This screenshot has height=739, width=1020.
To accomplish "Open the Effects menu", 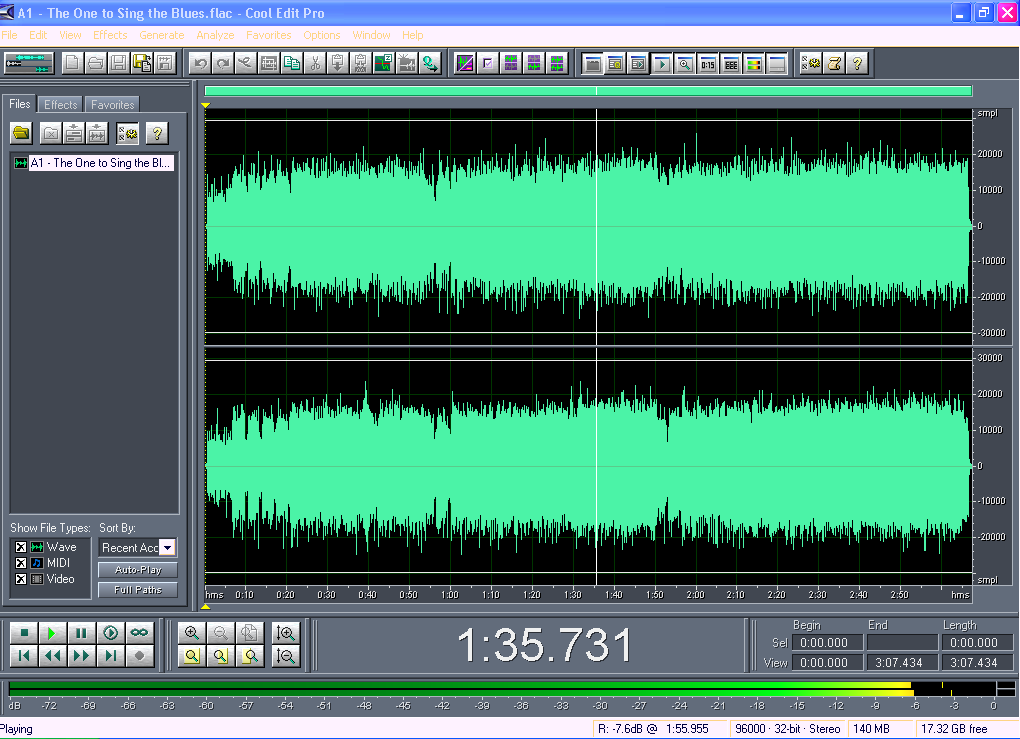I will point(110,35).
